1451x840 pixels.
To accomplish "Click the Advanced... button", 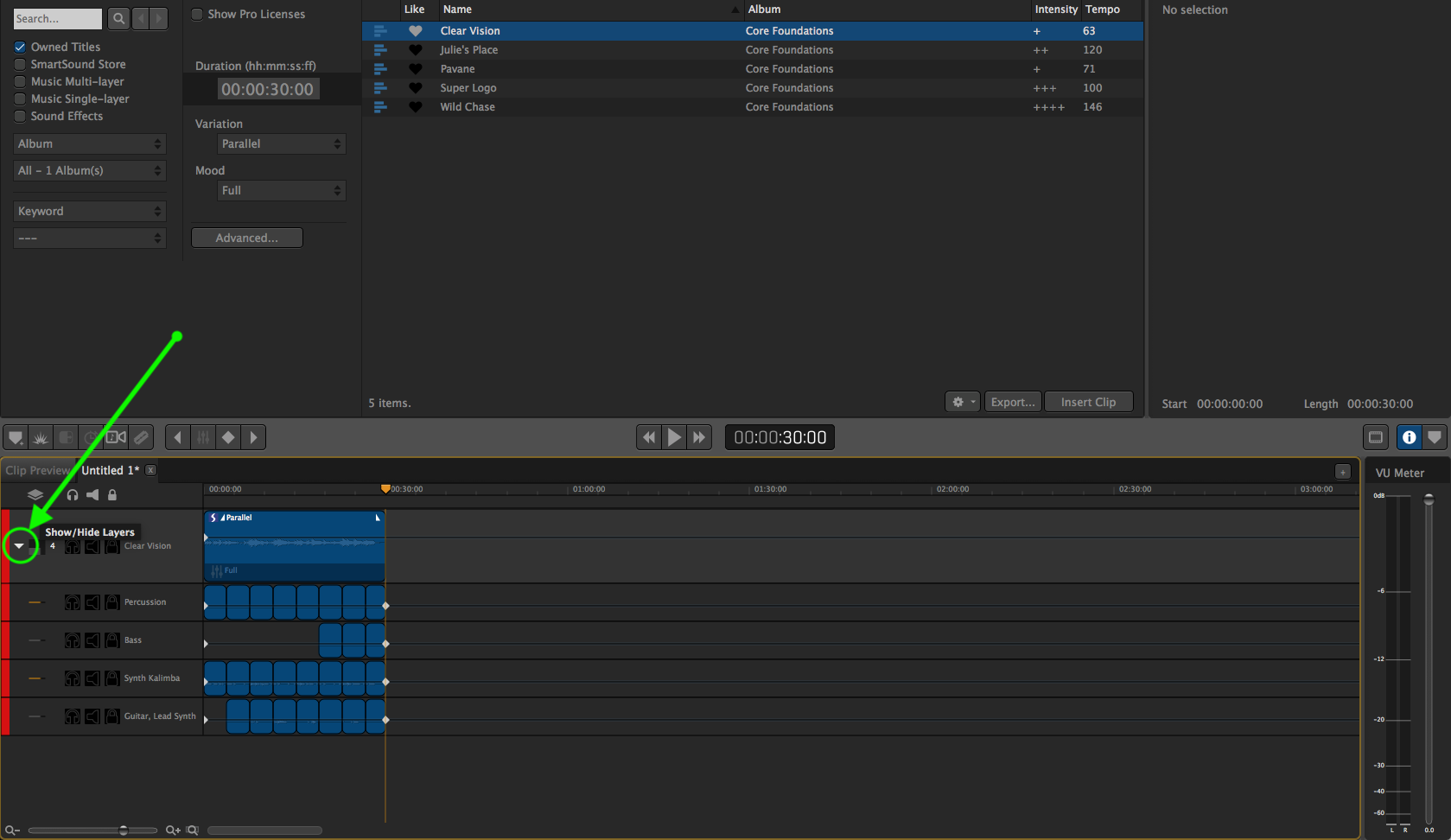I will pos(247,238).
